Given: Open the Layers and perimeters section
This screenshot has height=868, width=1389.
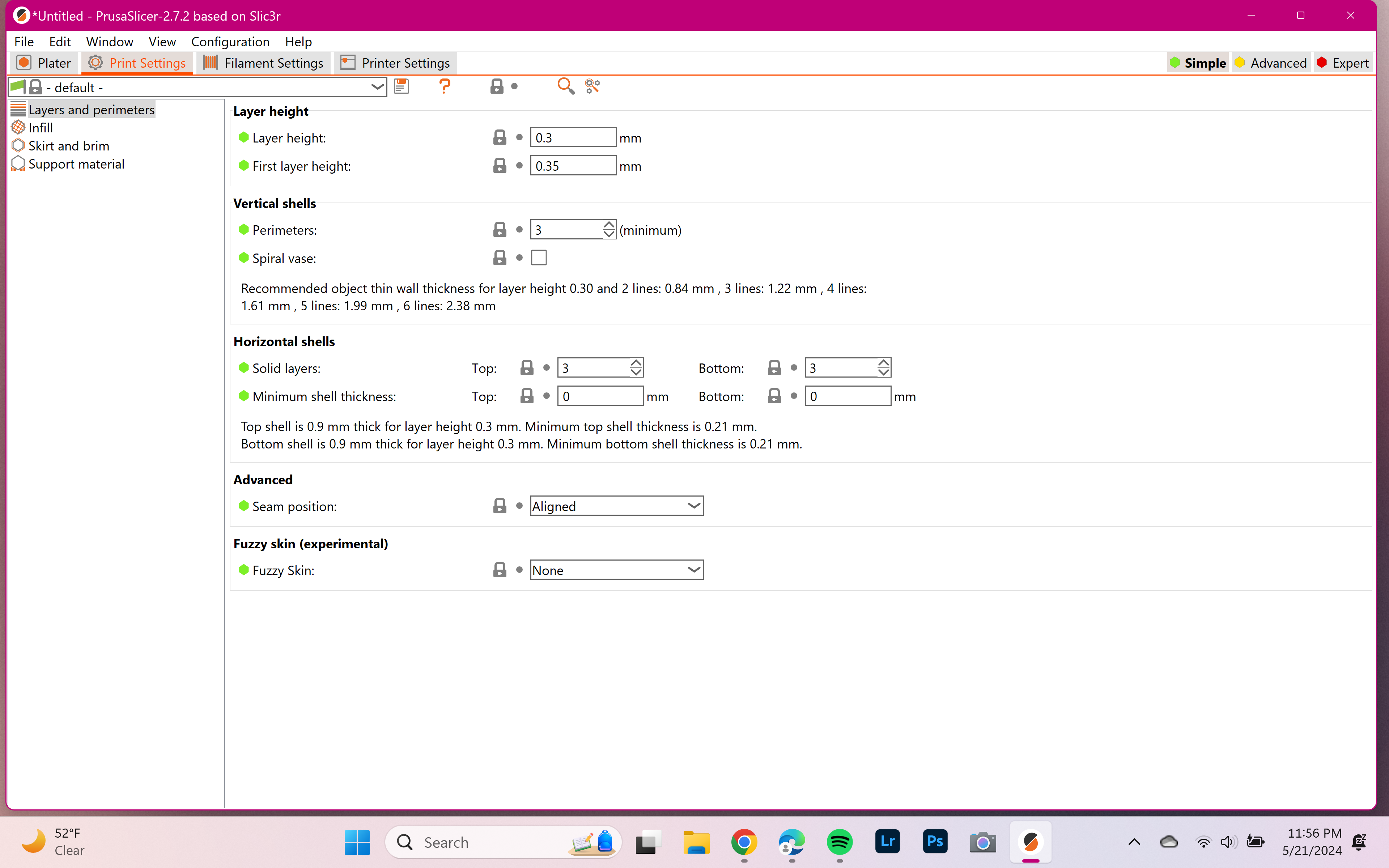Looking at the screenshot, I should [91, 109].
